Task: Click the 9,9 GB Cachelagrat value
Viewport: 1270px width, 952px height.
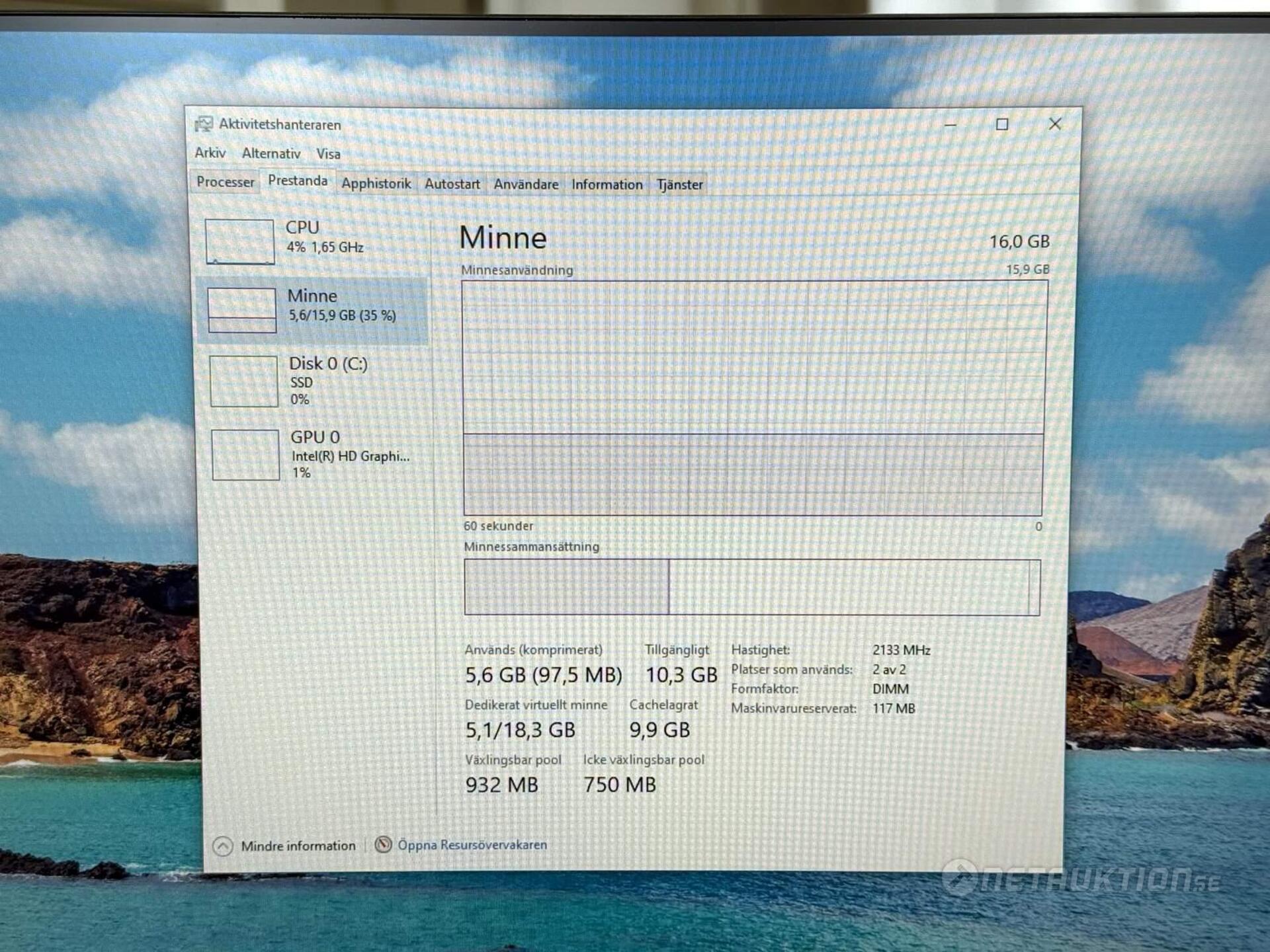Action: click(x=659, y=730)
